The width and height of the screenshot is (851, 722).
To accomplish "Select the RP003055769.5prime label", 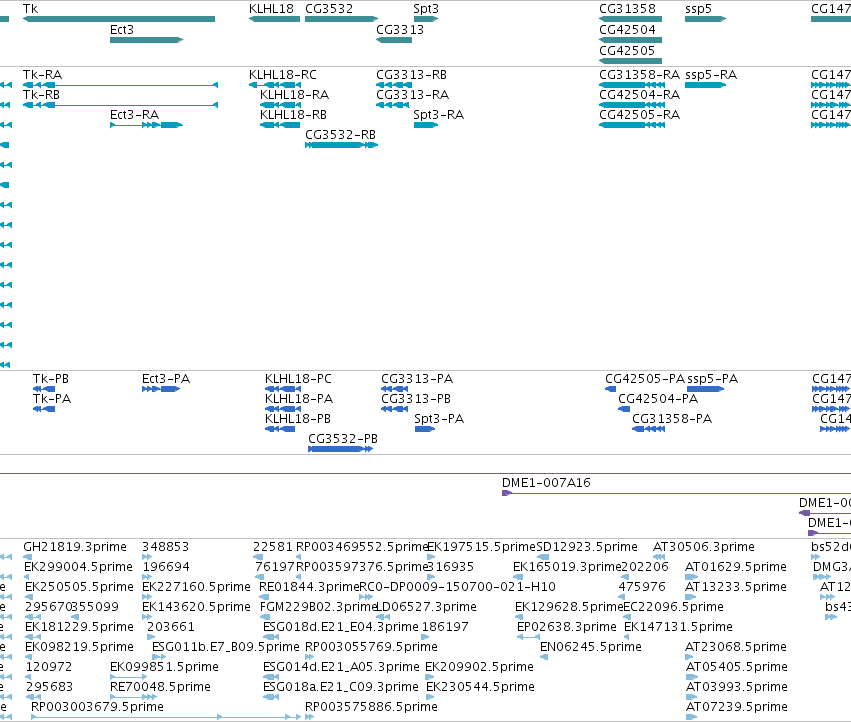I will 371,647.
